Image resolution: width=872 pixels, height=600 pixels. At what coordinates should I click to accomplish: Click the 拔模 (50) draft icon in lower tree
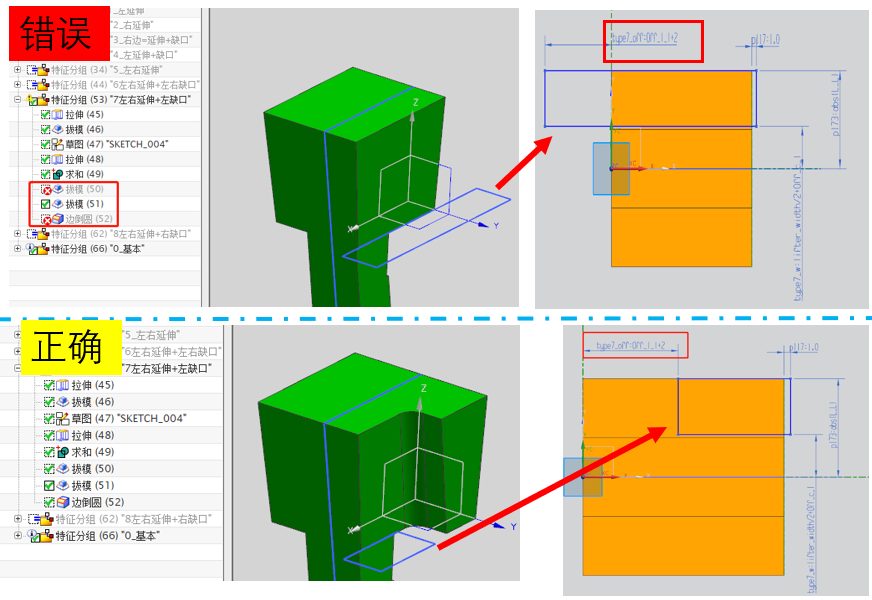(x=62, y=469)
